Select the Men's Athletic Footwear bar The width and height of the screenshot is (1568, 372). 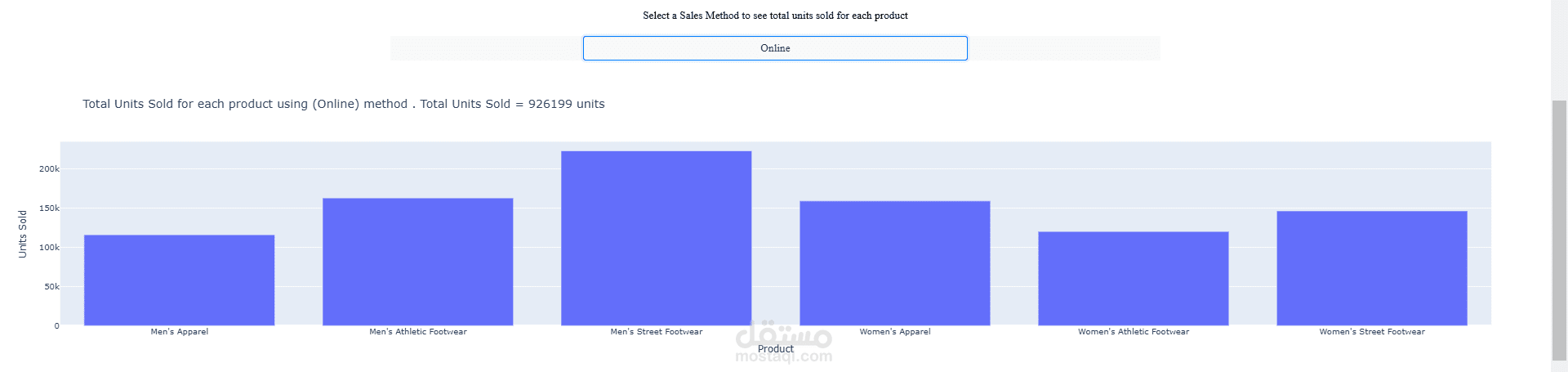point(417,262)
